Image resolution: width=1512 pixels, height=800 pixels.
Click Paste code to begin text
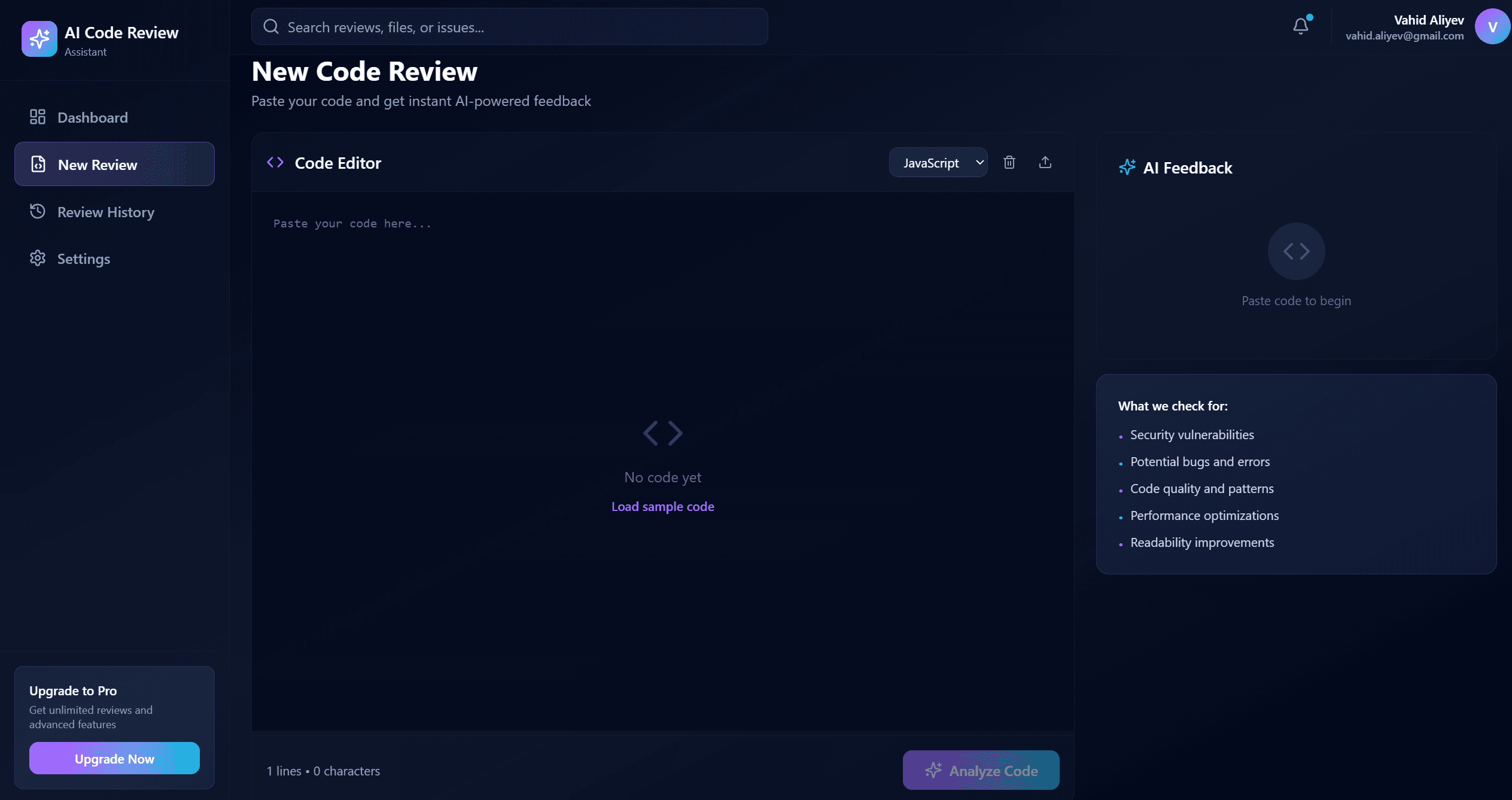[1296, 301]
